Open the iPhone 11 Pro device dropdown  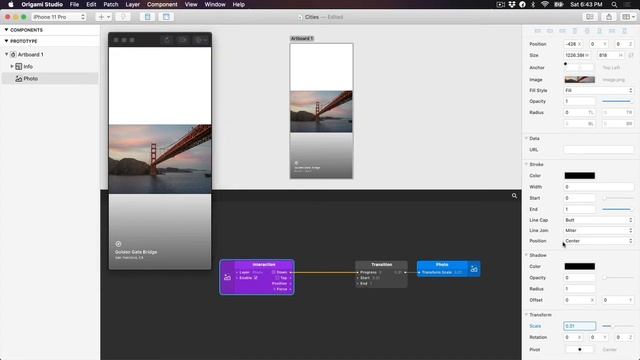pos(59,17)
